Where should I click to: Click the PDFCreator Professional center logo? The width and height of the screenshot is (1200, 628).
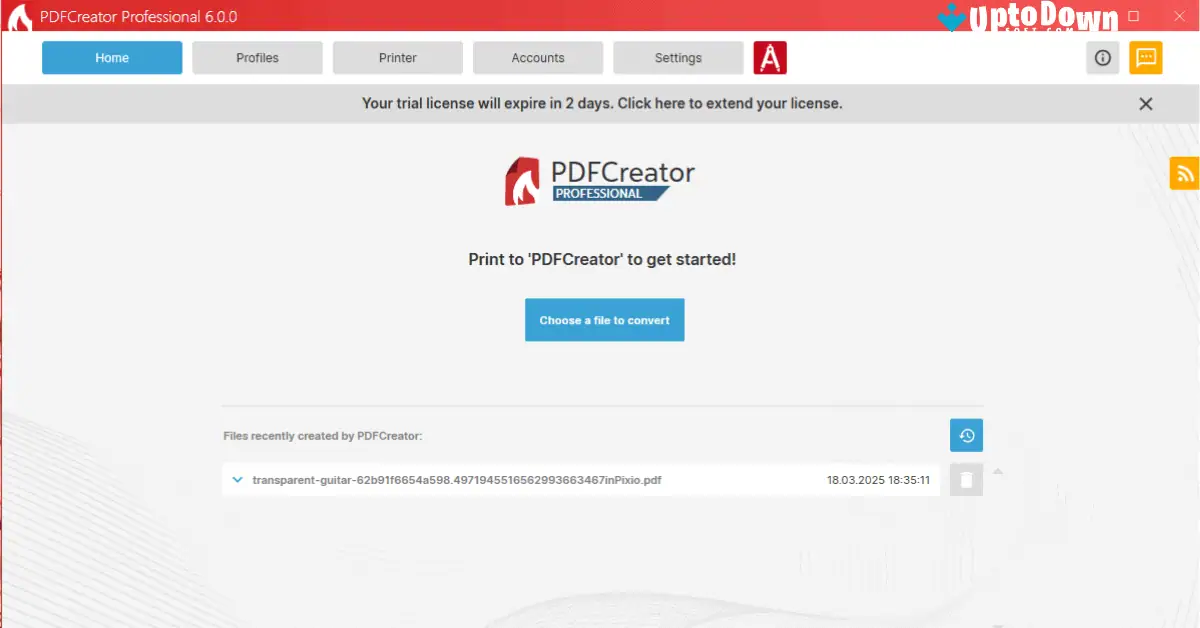tap(600, 180)
